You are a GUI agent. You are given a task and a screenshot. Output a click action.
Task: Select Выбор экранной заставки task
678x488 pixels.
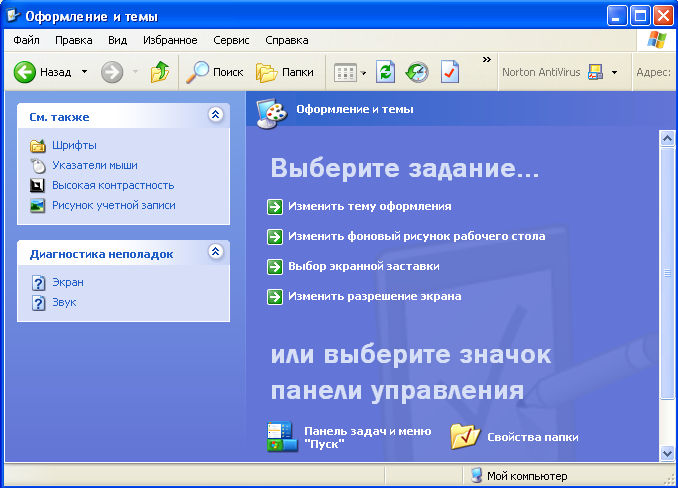(x=364, y=266)
